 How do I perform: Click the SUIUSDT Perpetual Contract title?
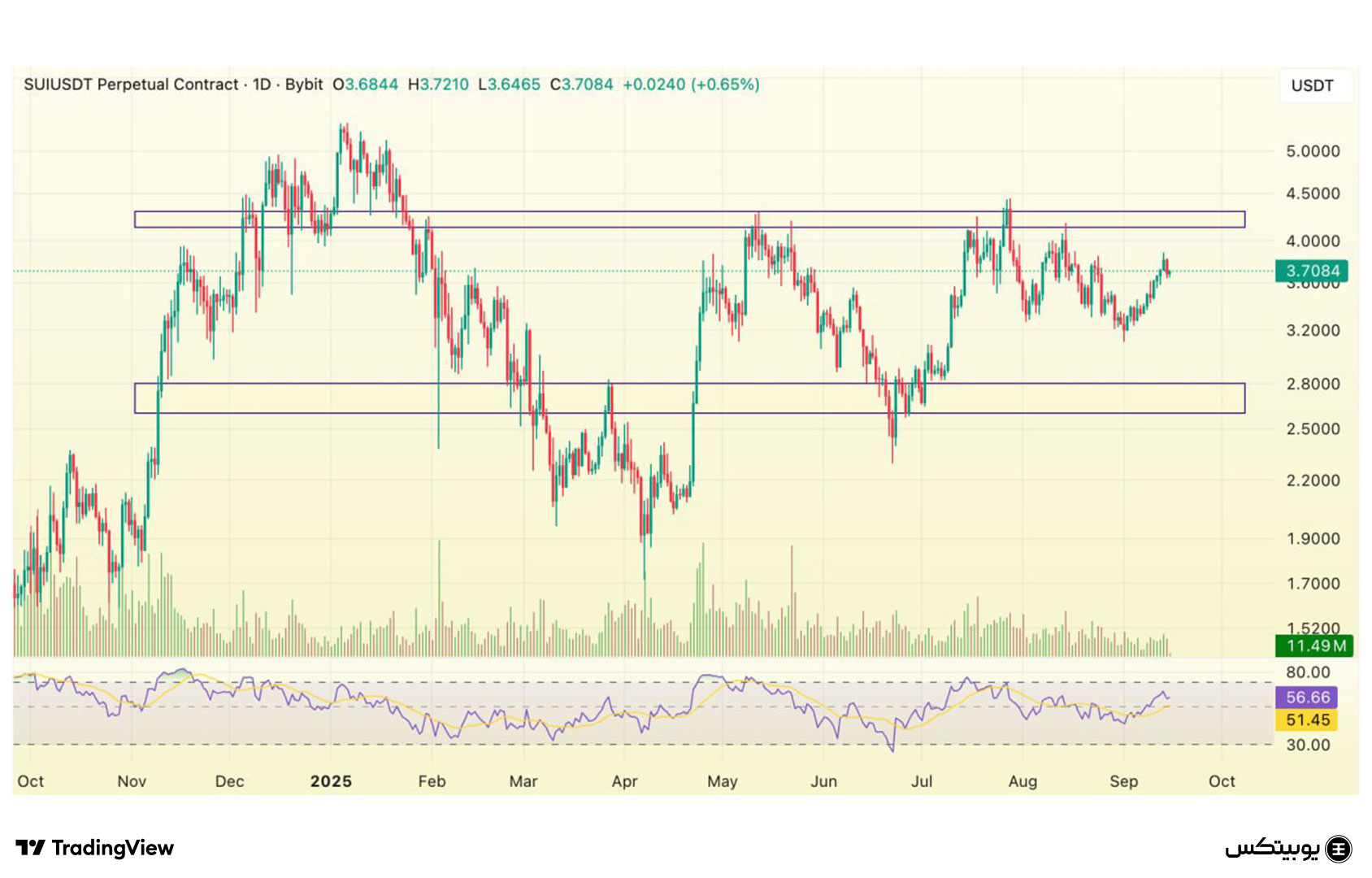131,85
